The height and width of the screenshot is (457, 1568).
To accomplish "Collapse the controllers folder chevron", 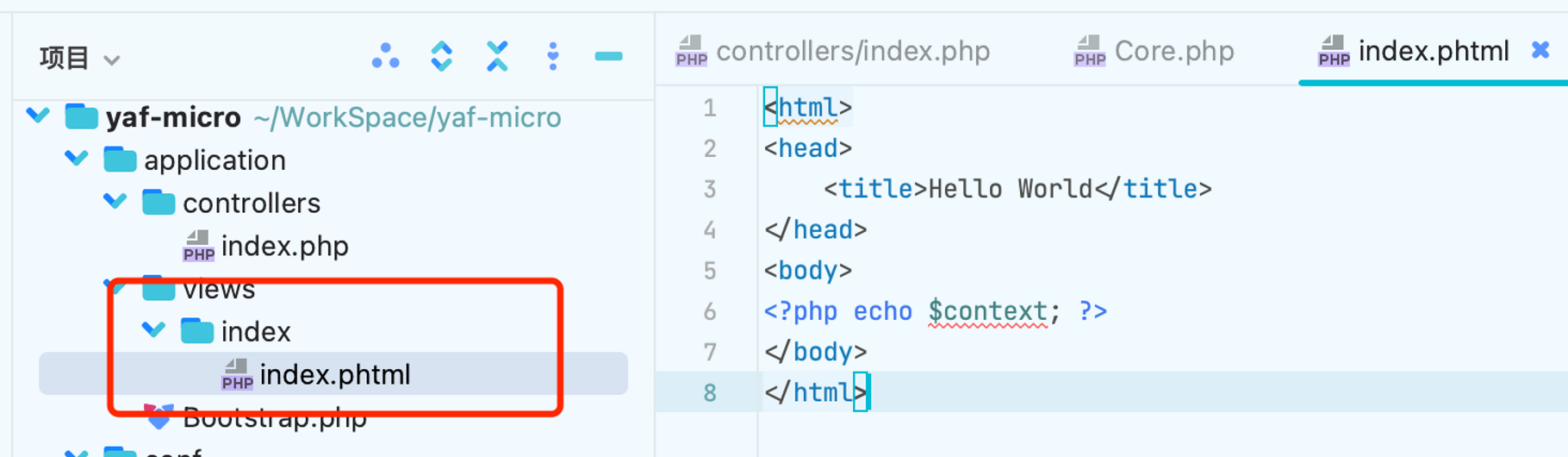I will 115,202.
